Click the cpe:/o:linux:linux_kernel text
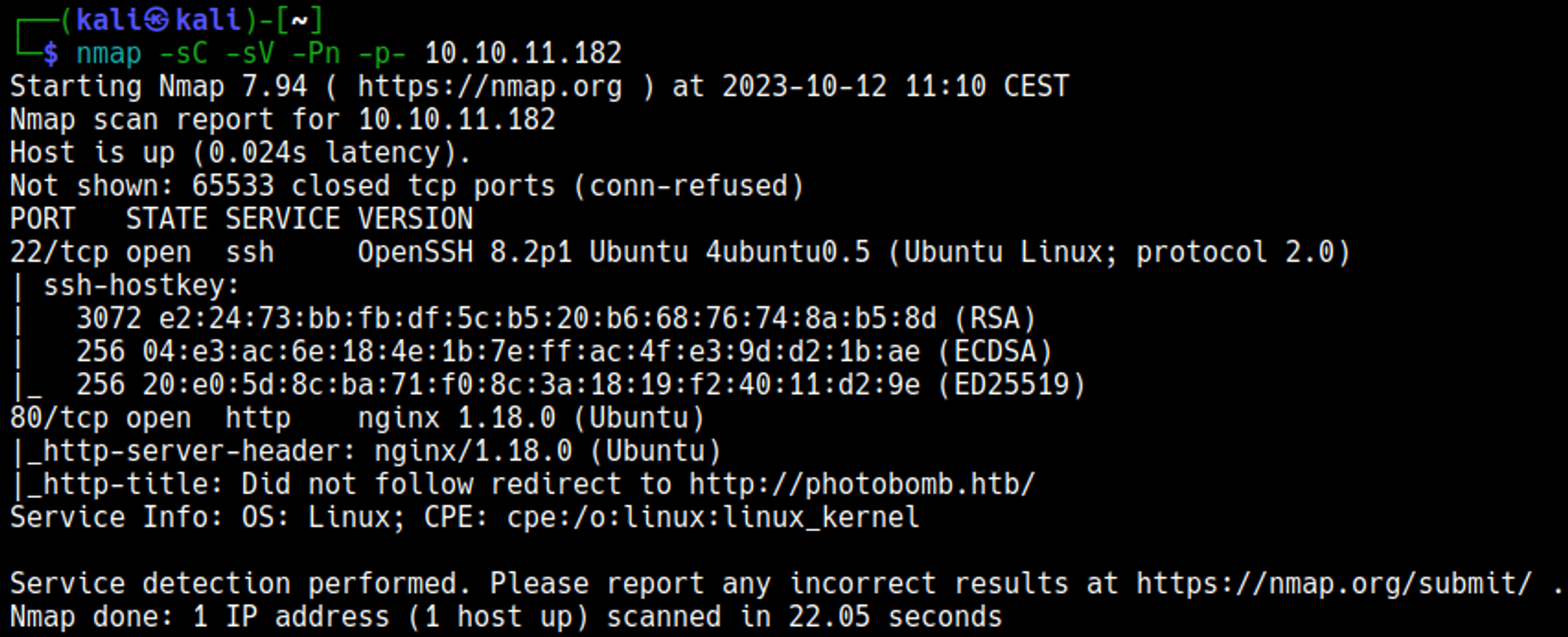Screen dimensions: 1568x637 (713, 518)
